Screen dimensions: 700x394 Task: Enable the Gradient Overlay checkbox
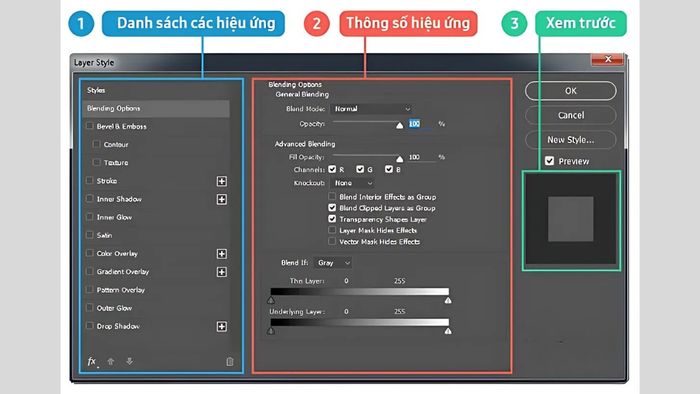coord(89,271)
